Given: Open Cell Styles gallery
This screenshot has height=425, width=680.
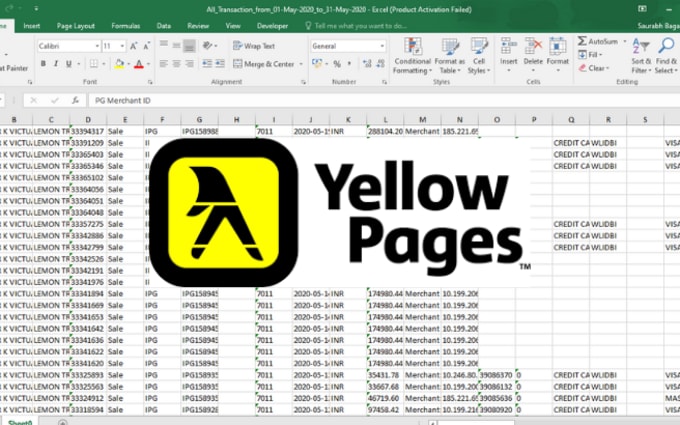Looking at the screenshot, I should pyautogui.click(x=479, y=56).
